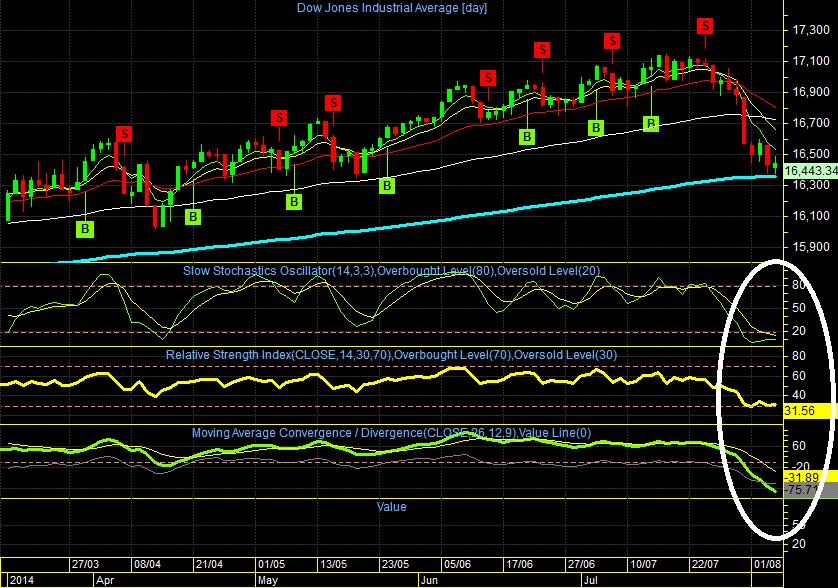This screenshot has height=588, width=838.
Task: Click the Value panel label
Action: coord(391,507)
